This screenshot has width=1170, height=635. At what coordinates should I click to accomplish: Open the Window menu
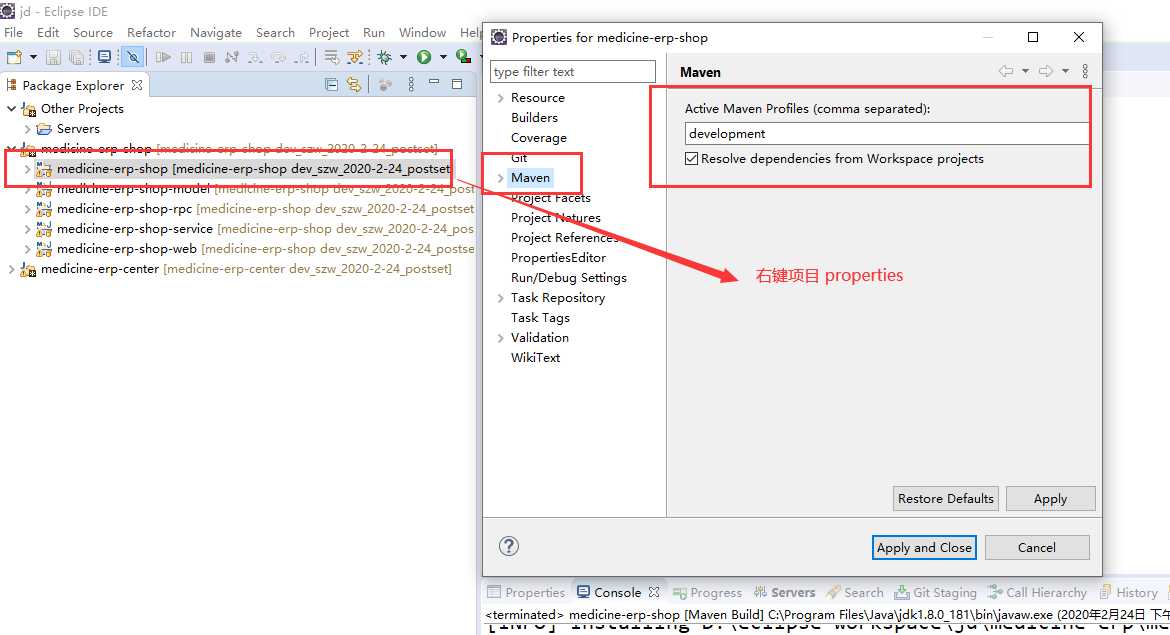[422, 32]
